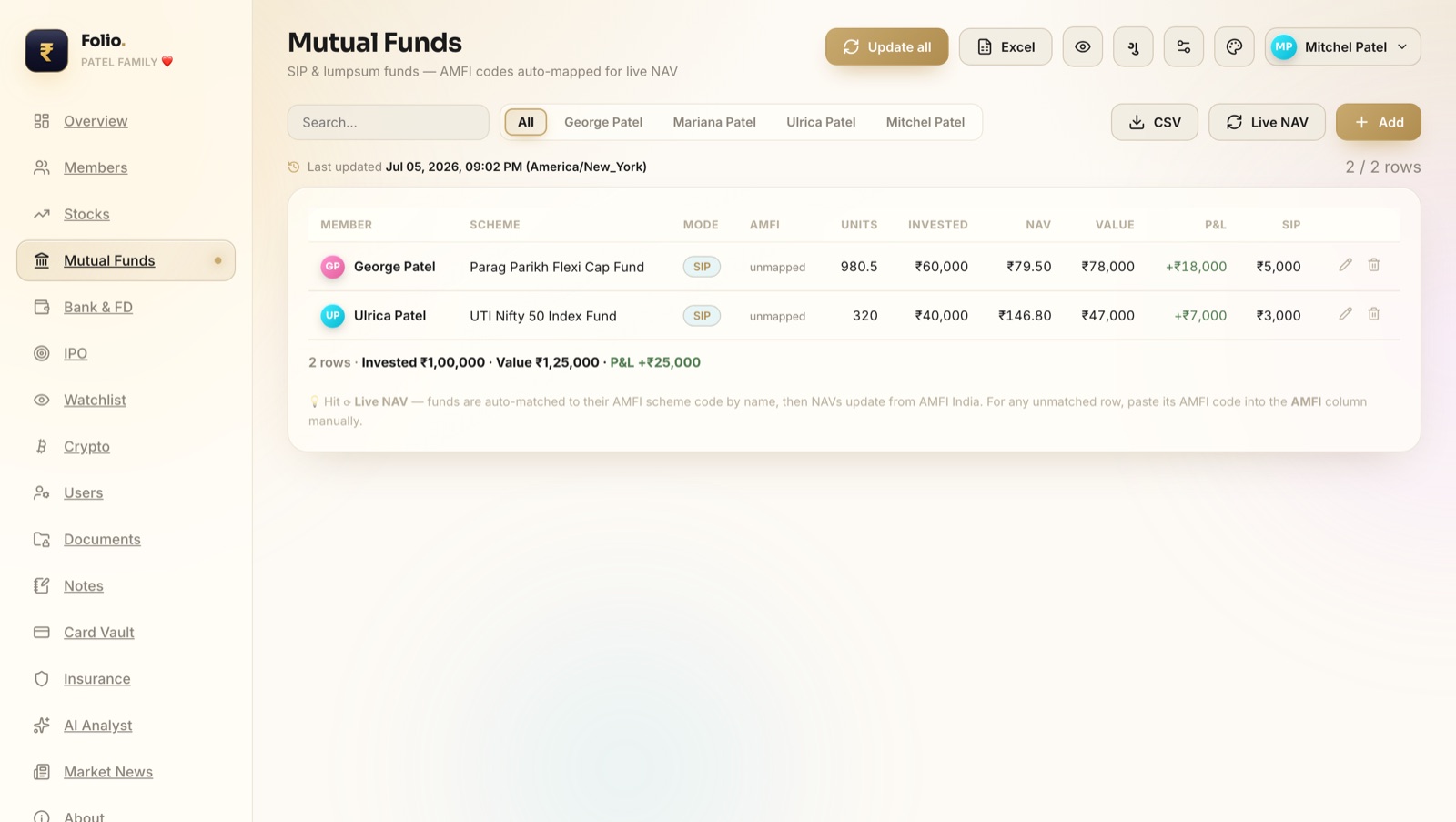Click the SCHEME column header
The image size is (1456, 822).
[x=495, y=225]
